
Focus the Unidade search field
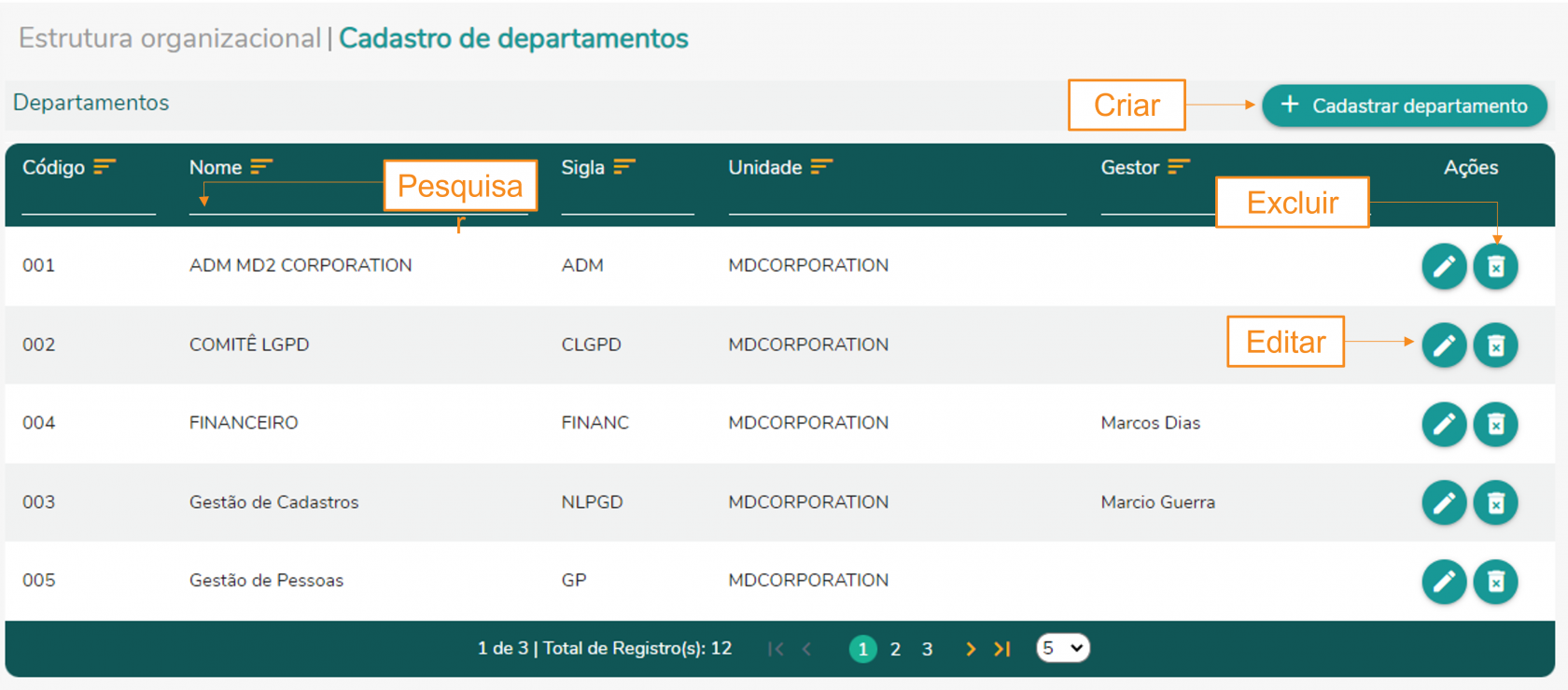coord(897,201)
